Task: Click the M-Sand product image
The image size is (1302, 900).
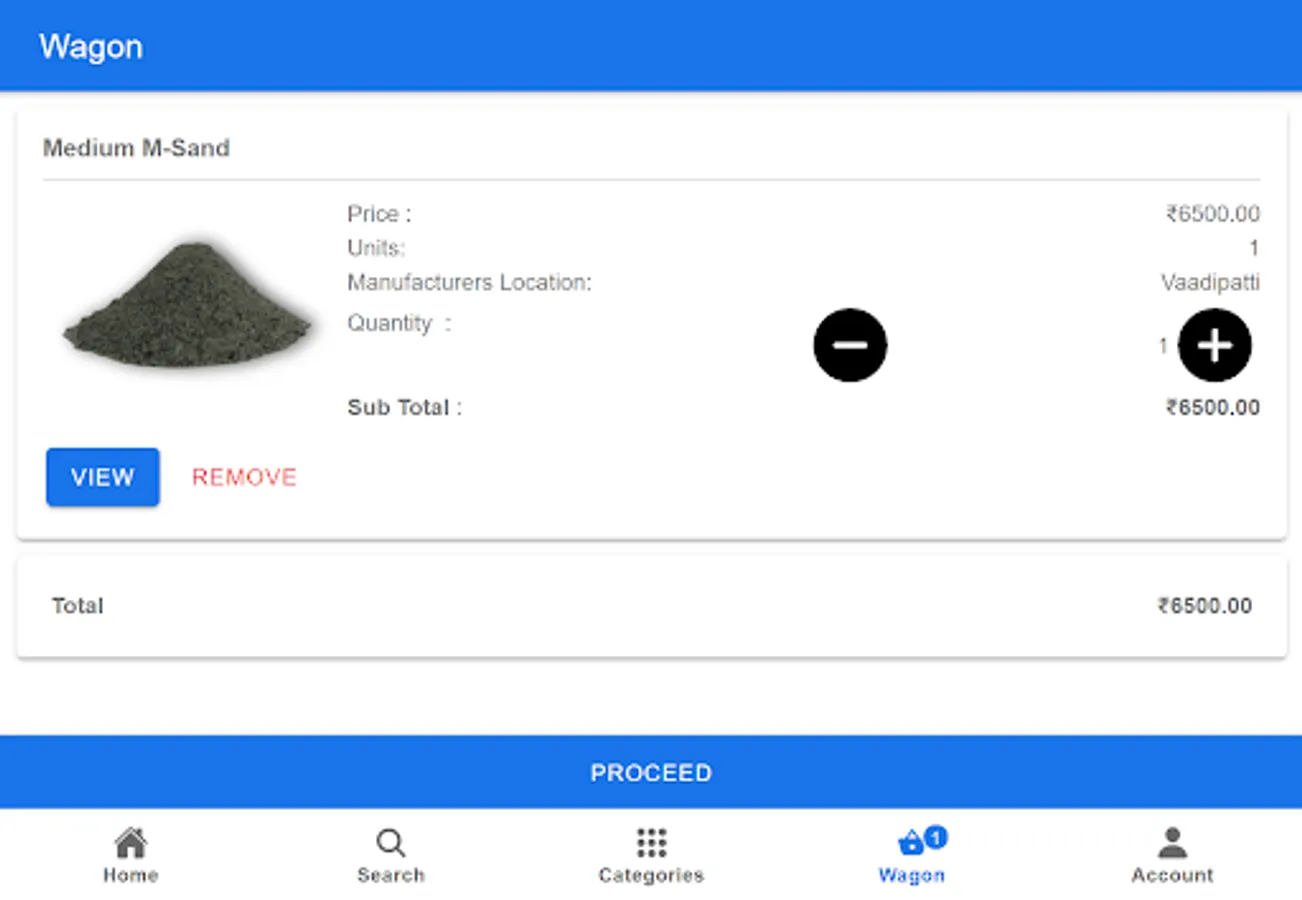Action: (187, 304)
